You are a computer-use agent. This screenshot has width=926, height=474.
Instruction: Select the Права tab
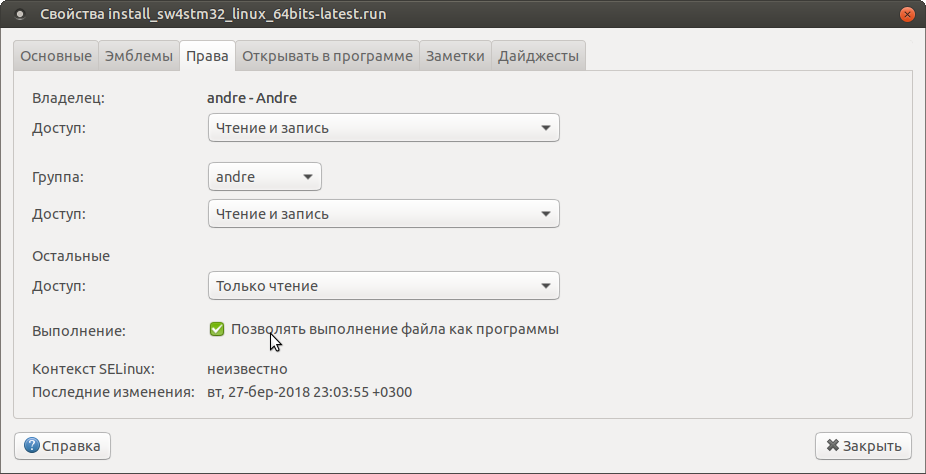pos(207,56)
